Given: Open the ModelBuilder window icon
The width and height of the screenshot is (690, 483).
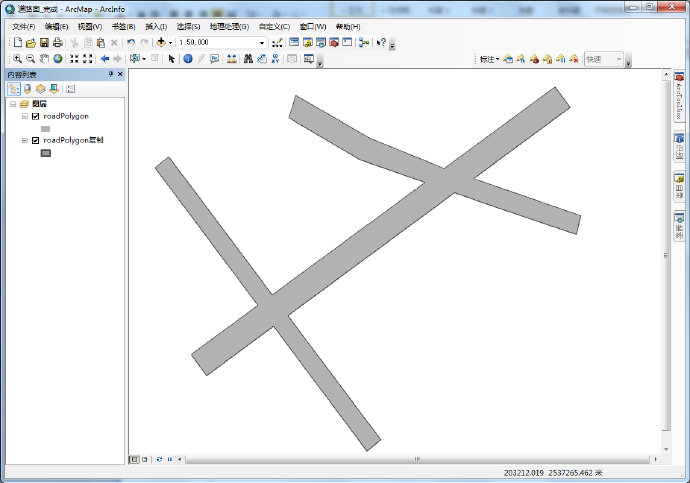Looking at the screenshot, I should click(x=364, y=42).
